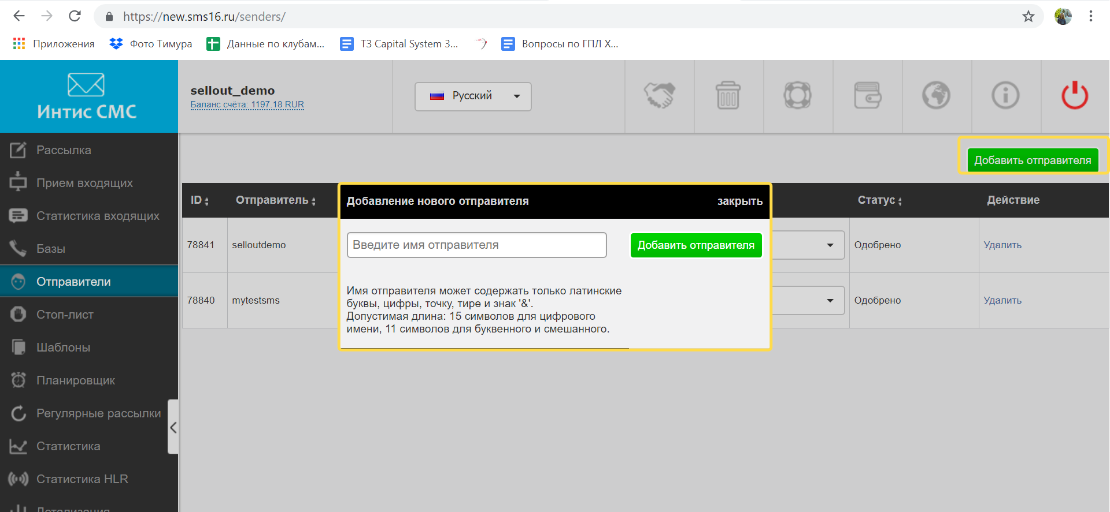Open Фото Тимура Dropbox bookmark
Screen dimensions: 1110x512
coord(151,44)
